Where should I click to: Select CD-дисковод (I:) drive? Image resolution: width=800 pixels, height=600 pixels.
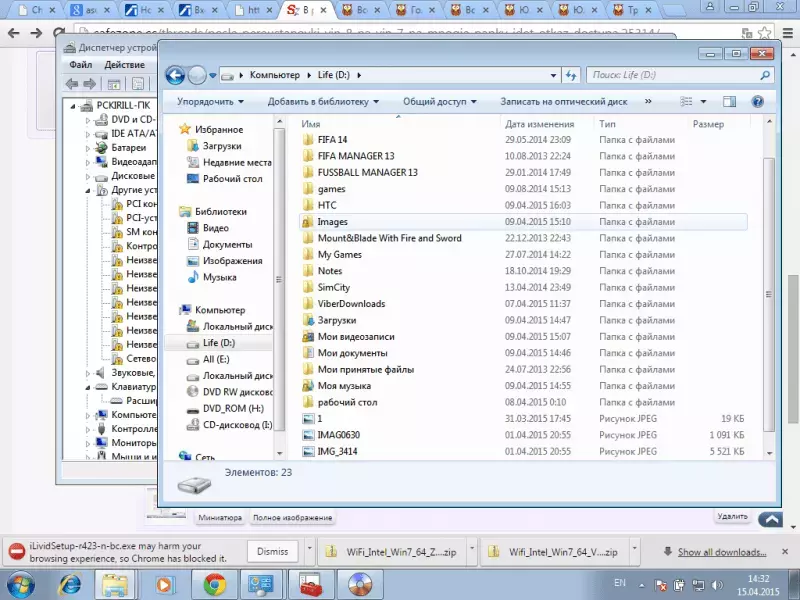[237, 425]
